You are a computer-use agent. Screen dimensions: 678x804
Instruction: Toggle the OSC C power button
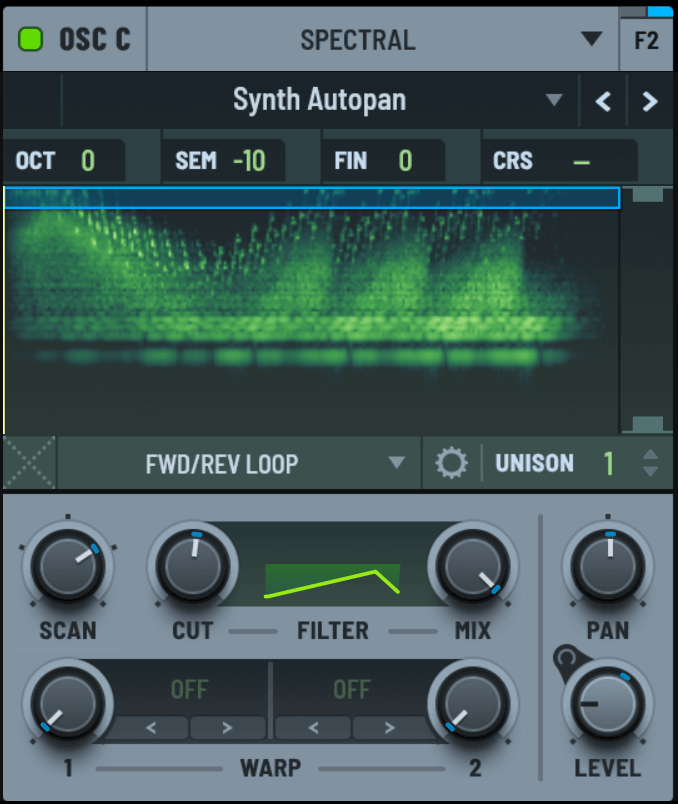(x=33, y=40)
